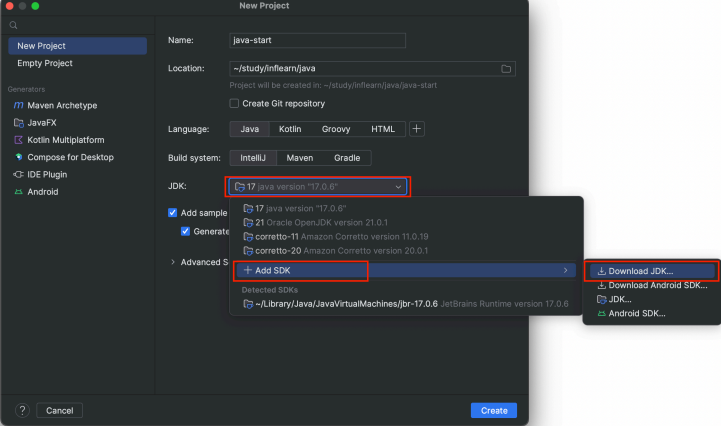
Task: Select IDE Plugin generator
Action: (77, 175)
